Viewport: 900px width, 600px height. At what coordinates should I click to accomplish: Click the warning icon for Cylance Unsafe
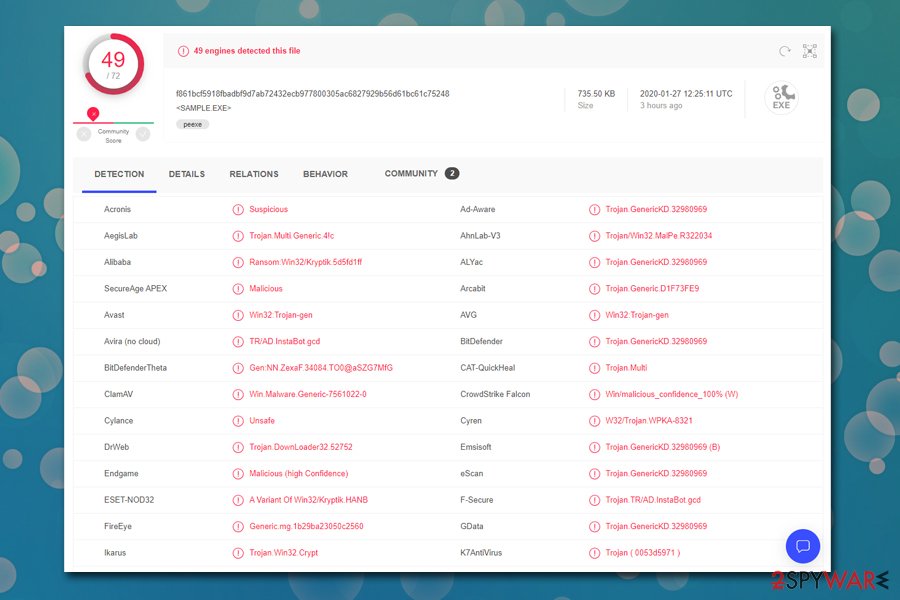point(238,421)
